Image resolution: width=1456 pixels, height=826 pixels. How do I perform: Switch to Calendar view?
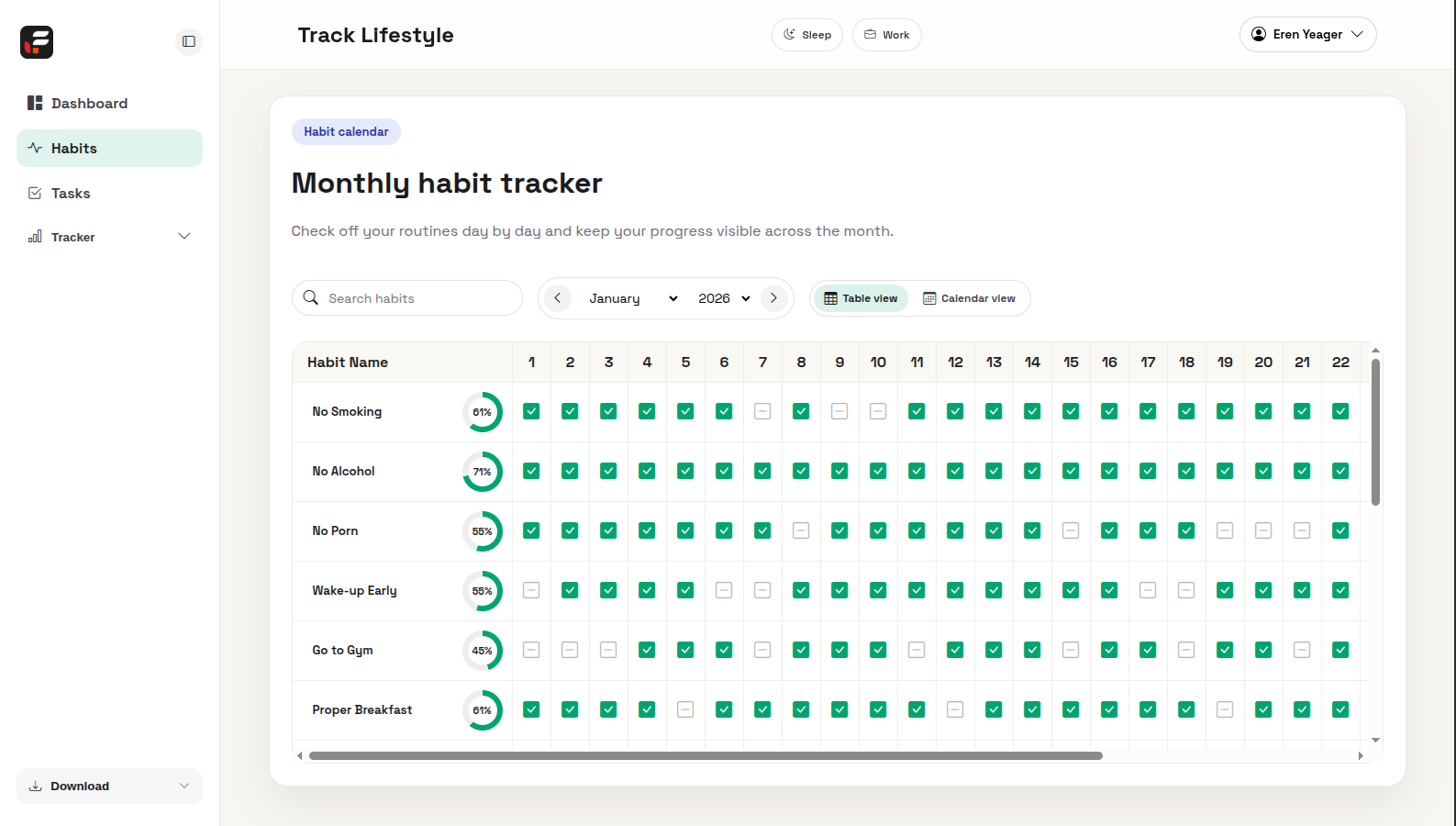point(969,298)
